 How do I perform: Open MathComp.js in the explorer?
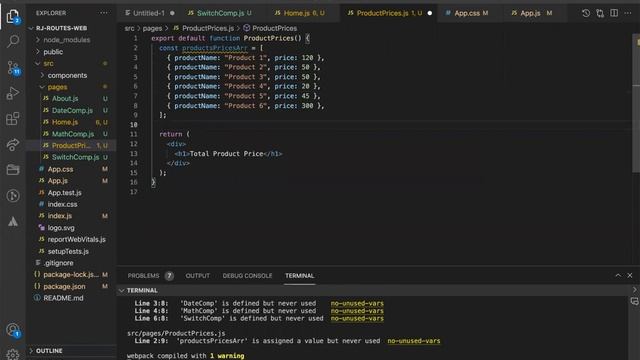pos(71,134)
